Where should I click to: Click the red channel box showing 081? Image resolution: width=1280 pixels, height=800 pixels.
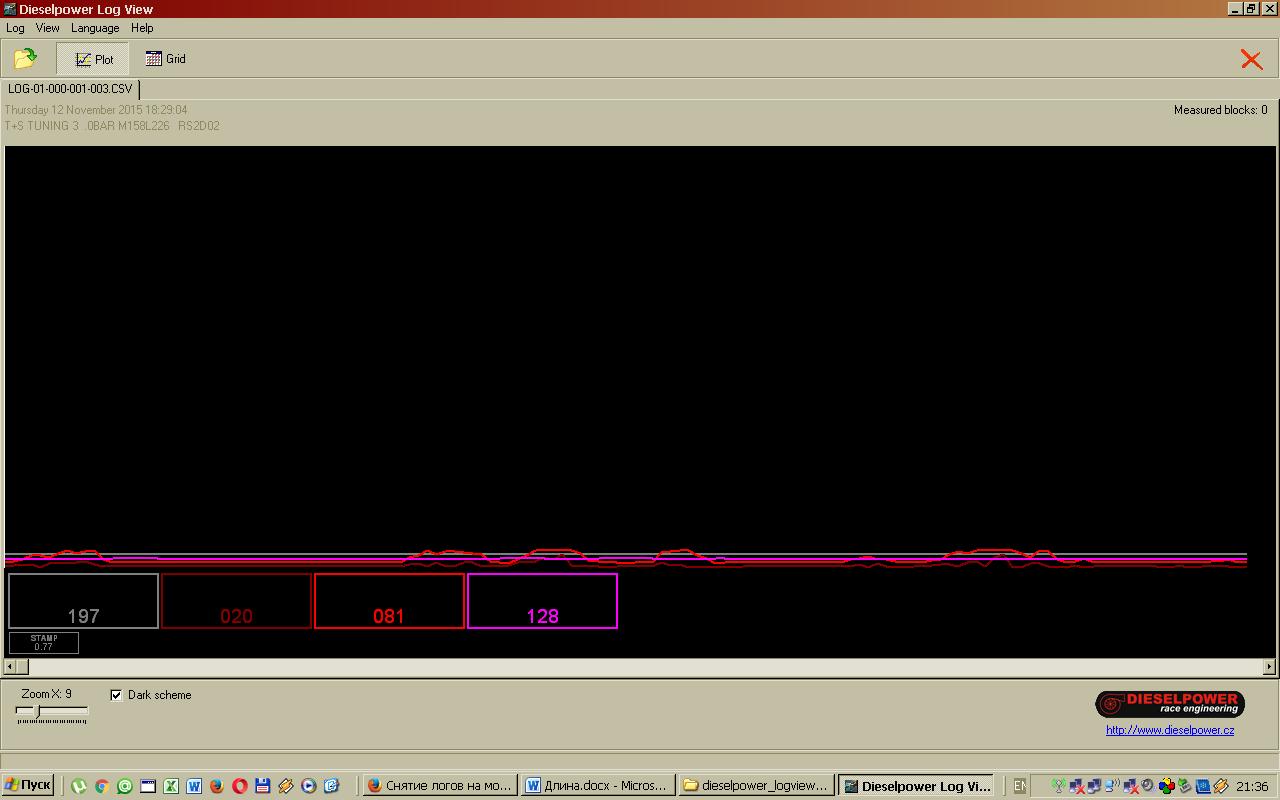click(x=389, y=601)
